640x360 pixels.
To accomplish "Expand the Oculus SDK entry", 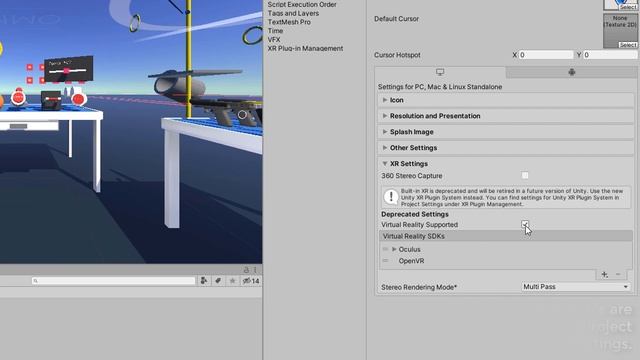I will (x=394, y=249).
